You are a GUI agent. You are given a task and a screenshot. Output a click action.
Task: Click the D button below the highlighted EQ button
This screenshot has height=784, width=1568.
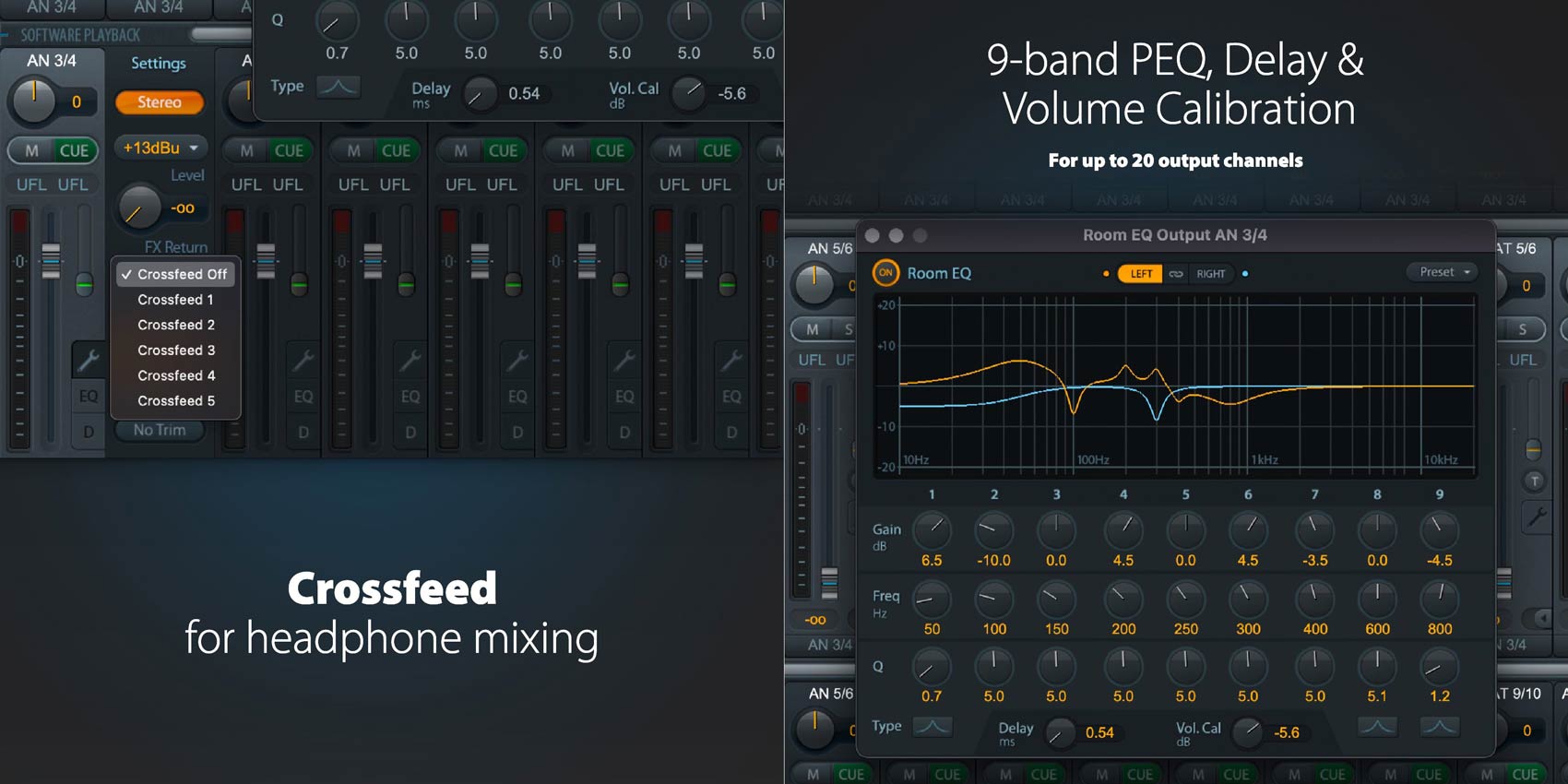click(89, 432)
